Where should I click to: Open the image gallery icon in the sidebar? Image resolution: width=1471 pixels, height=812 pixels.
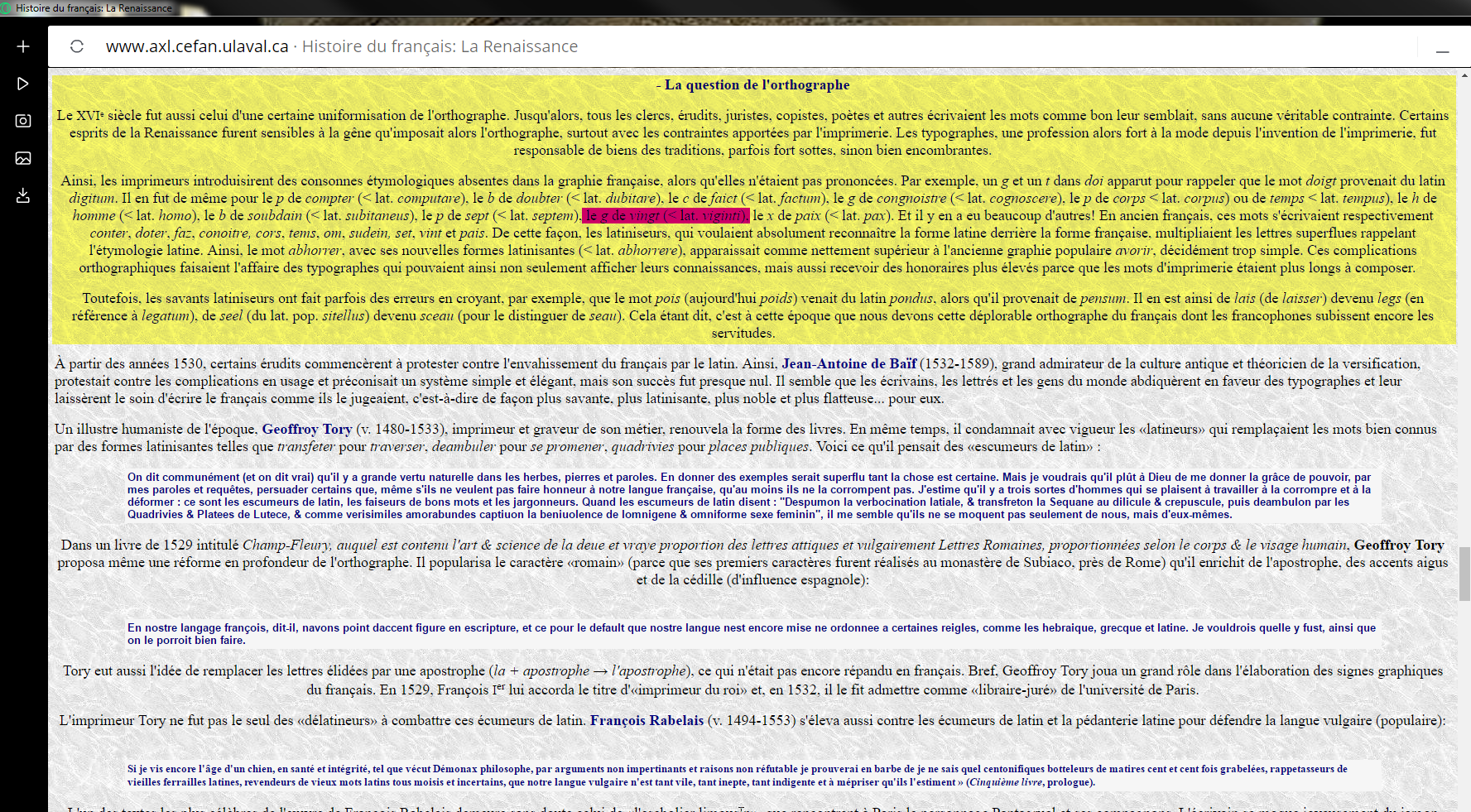23,158
